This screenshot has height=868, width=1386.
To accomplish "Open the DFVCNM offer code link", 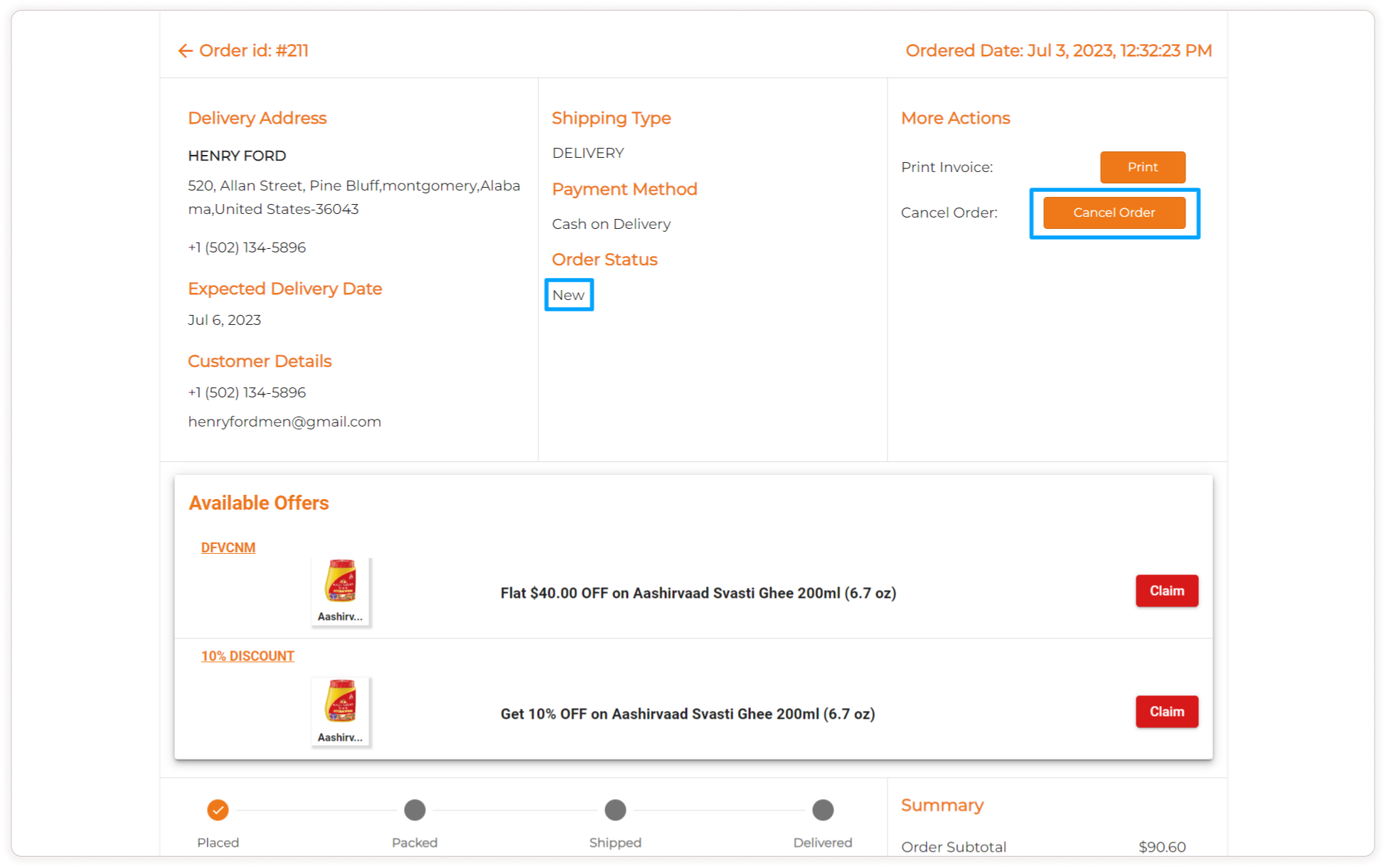I will [x=228, y=547].
